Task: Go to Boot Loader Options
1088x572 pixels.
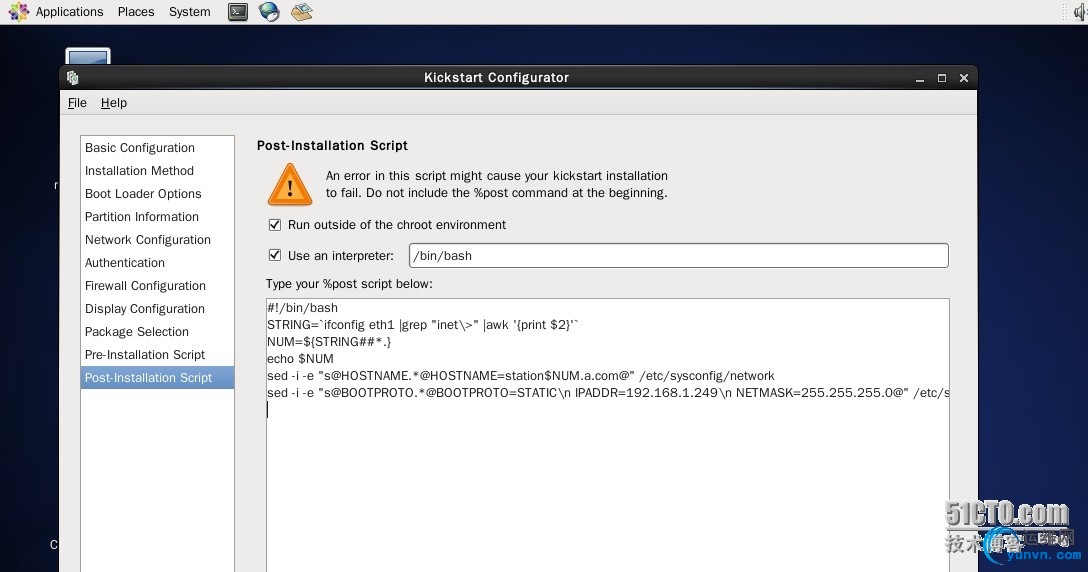Action: (158, 194)
